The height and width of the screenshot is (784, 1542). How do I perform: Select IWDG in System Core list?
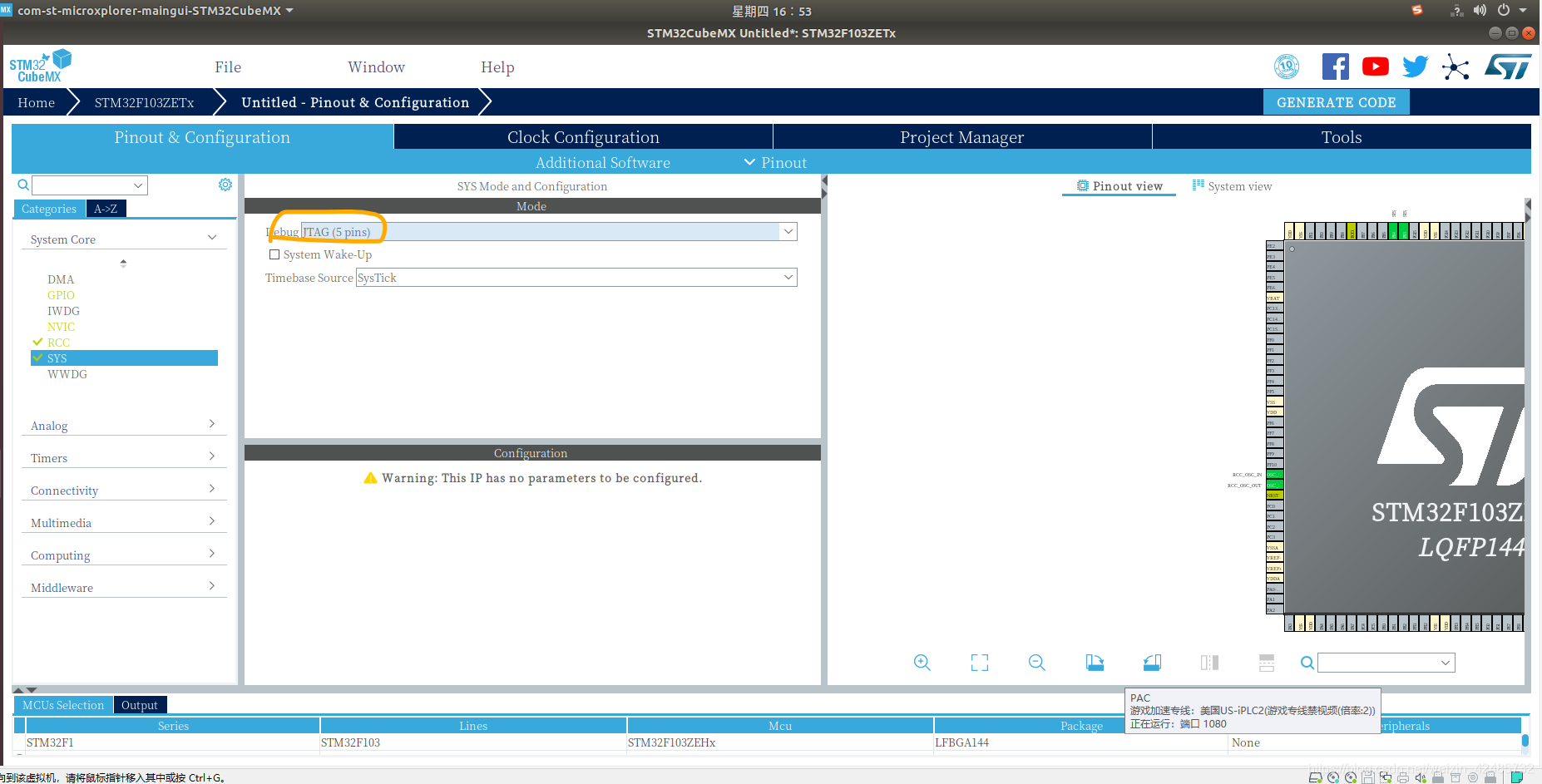(x=63, y=311)
